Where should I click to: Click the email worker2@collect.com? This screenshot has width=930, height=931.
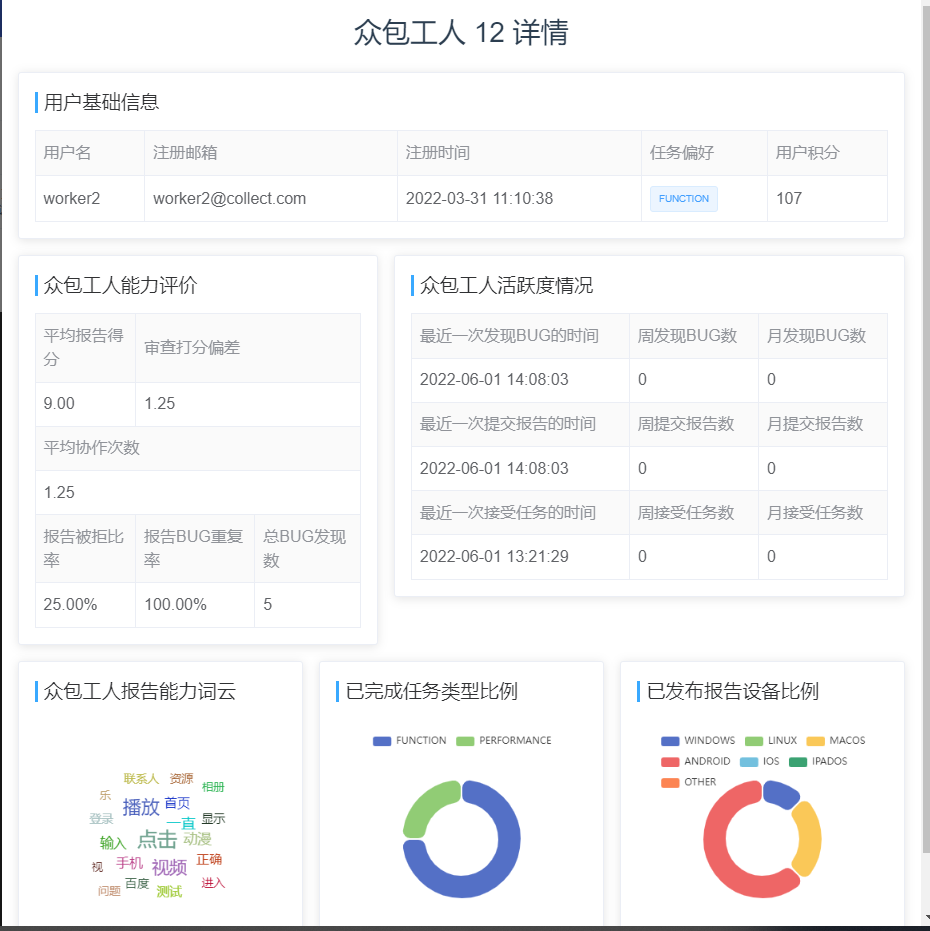(230, 198)
